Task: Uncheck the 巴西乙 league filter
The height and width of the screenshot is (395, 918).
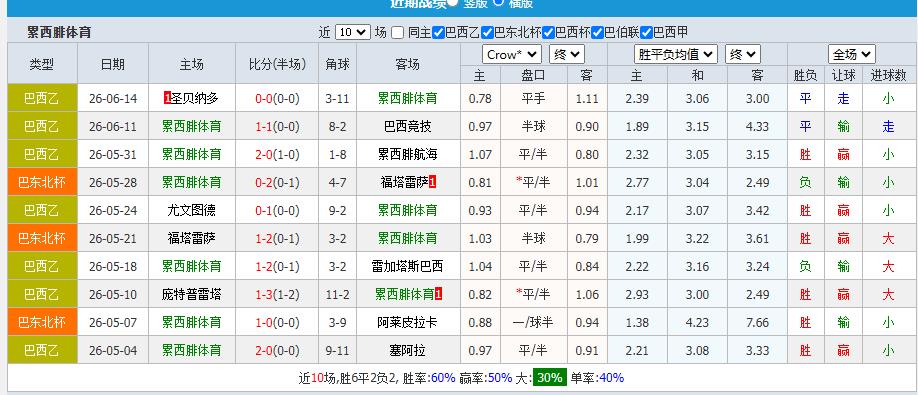Action: tap(439, 33)
